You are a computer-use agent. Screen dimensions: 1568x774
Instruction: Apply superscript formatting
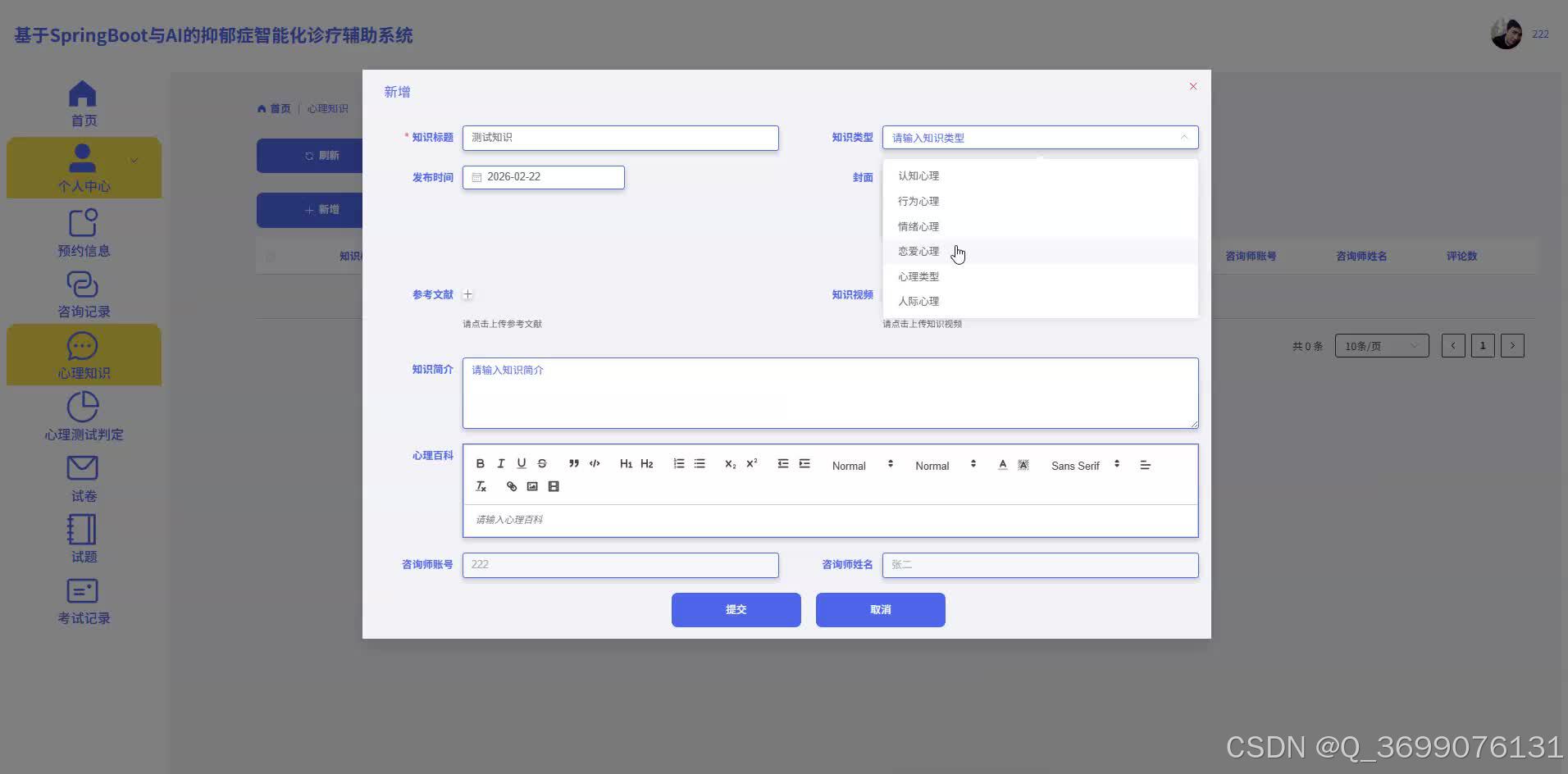752,464
